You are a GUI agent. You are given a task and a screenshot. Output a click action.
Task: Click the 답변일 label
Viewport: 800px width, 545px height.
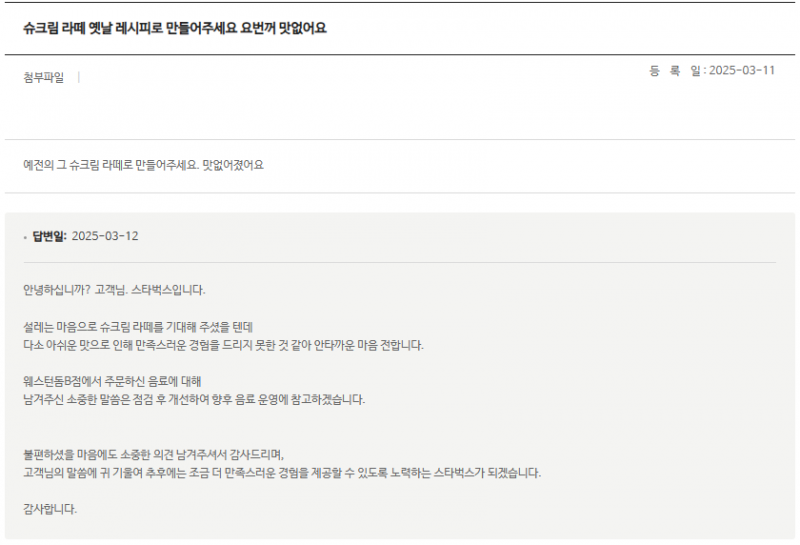49,236
